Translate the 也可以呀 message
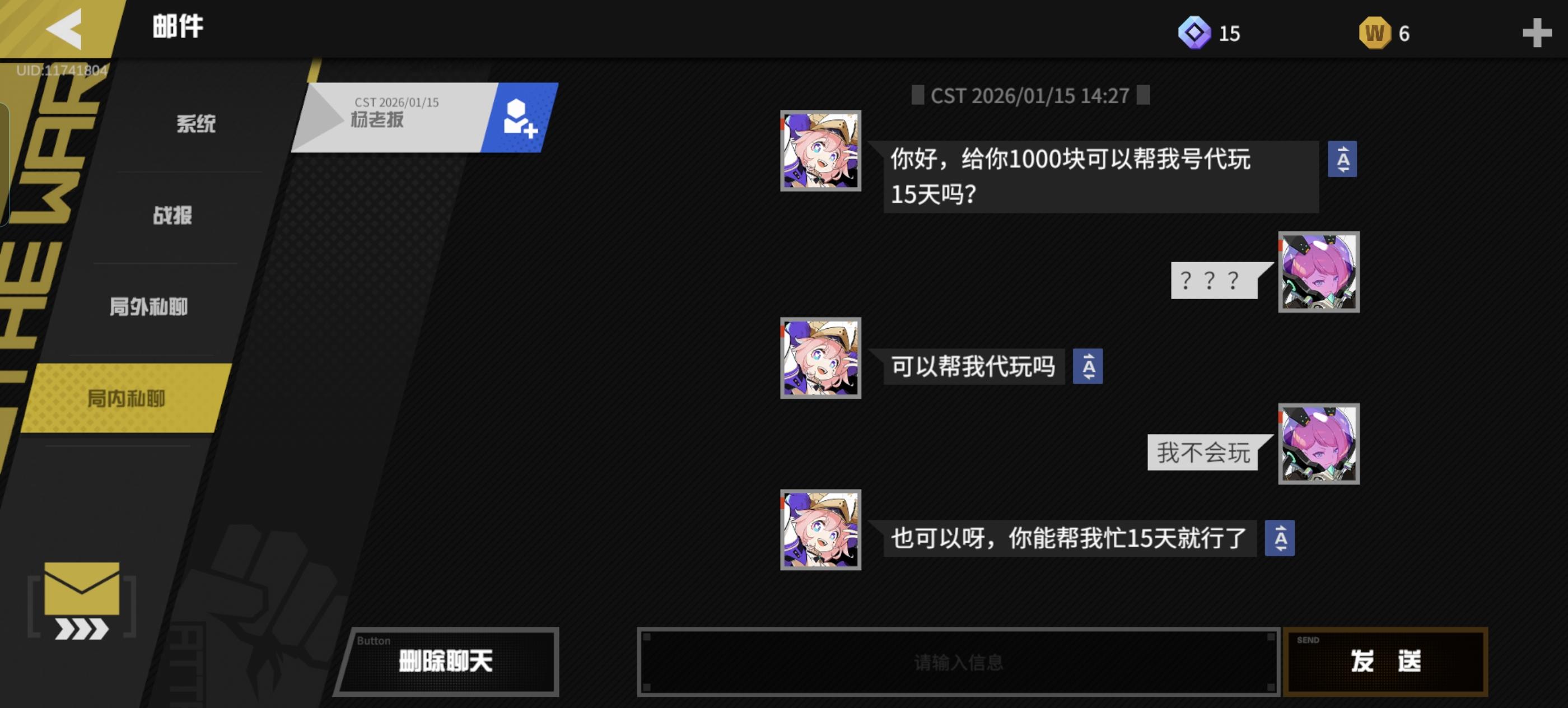Screen dimensions: 1568x708 click(x=1280, y=538)
